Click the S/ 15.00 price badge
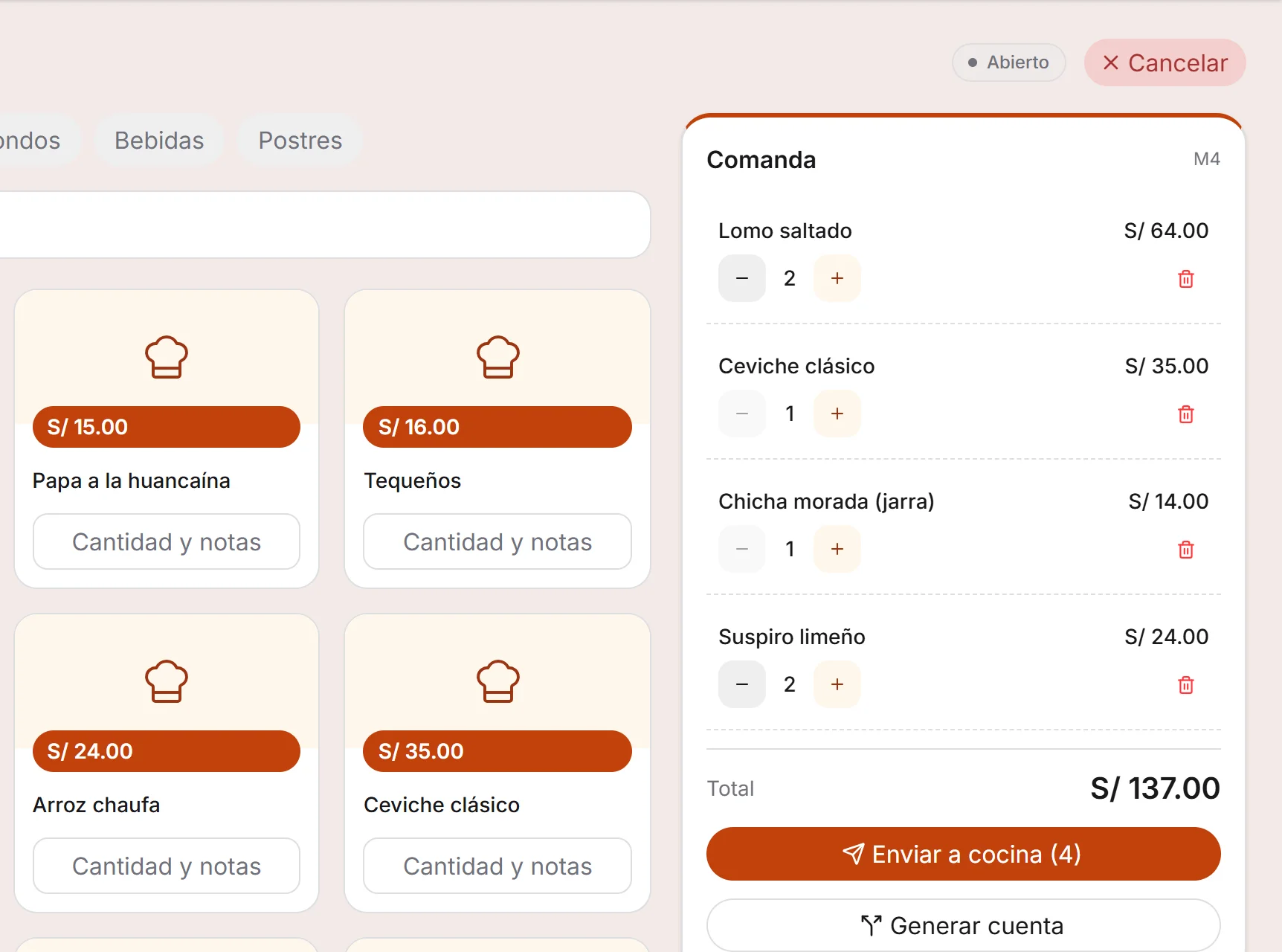The image size is (1282, 952). click(167, 427)
